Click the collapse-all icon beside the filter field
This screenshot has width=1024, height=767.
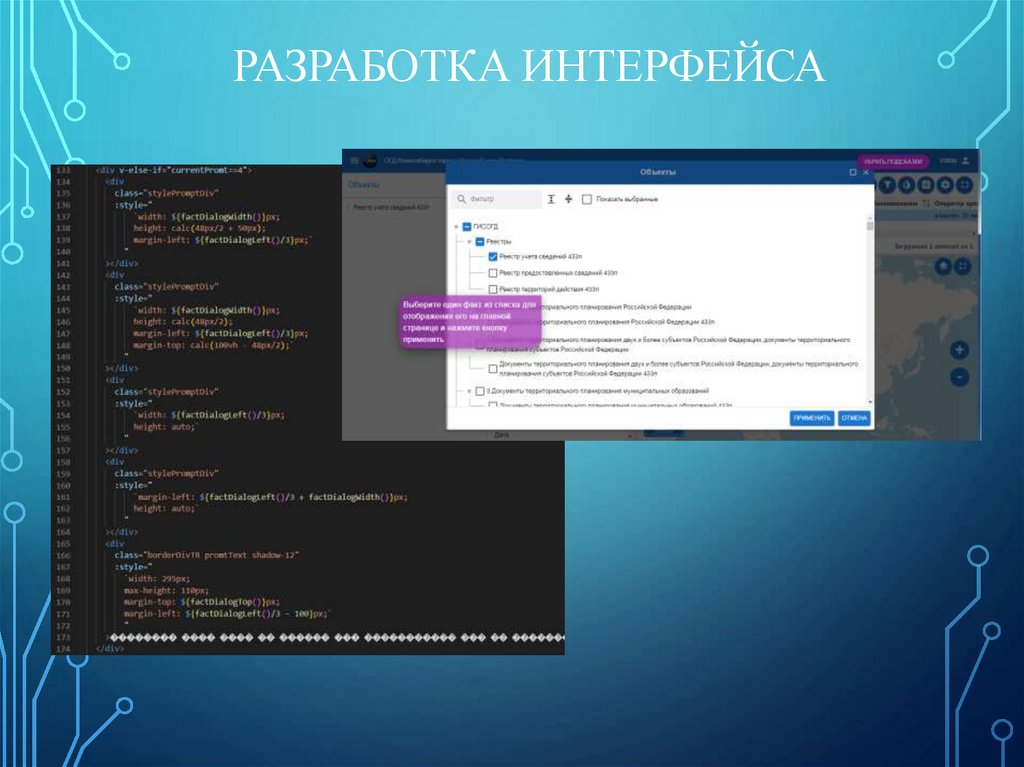point(568,199)
